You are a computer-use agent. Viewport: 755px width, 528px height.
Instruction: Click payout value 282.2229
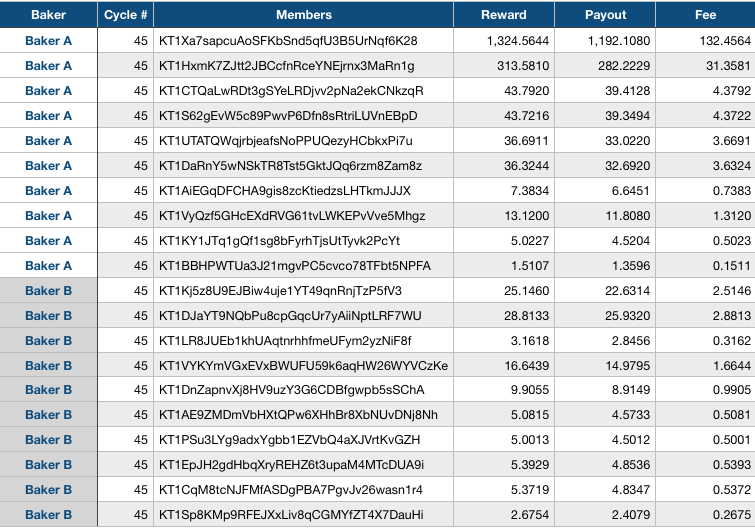click(624, 66)
